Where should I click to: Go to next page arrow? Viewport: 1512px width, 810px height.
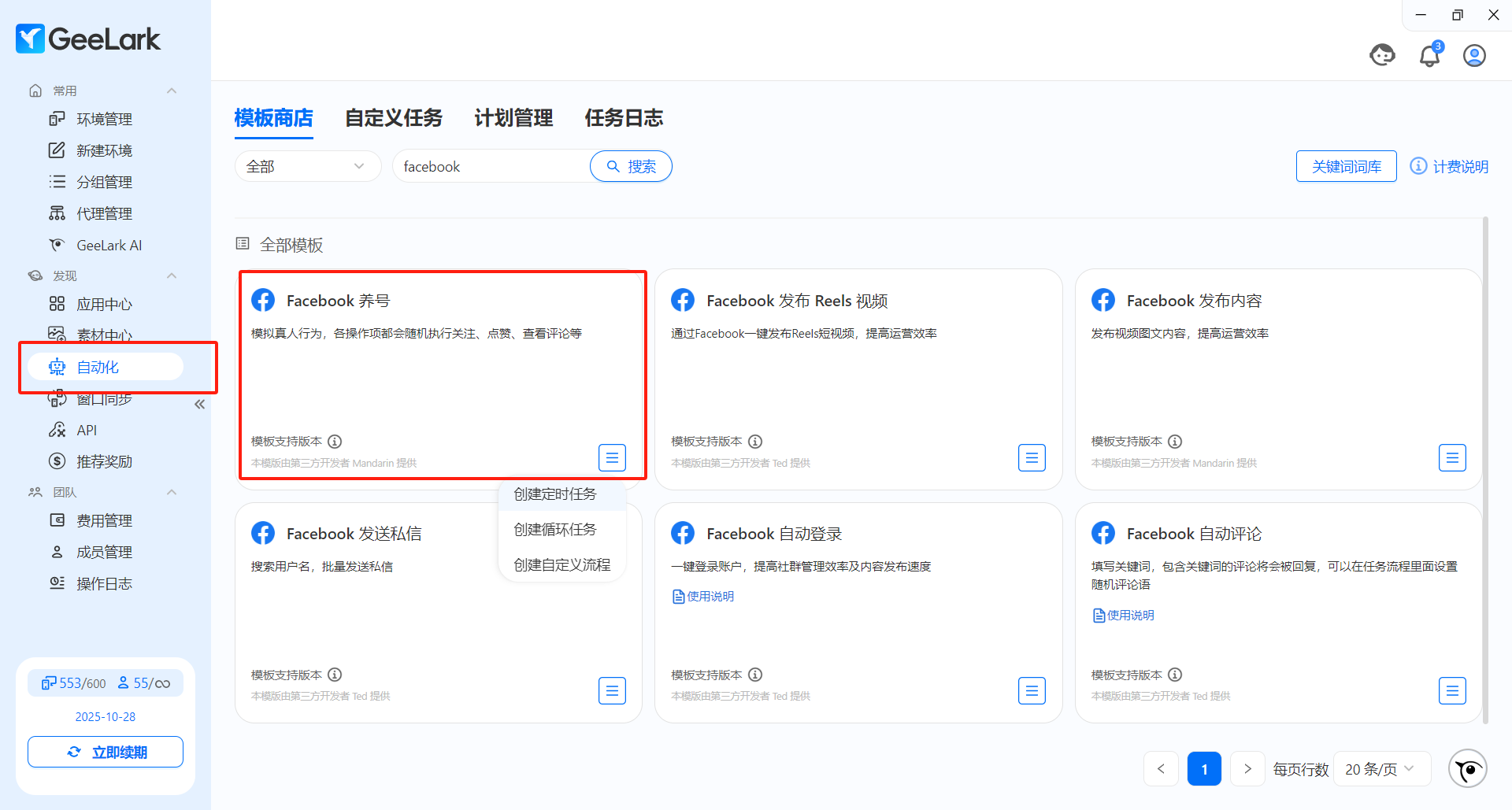pyautogui.click(x=1247, y=769)
